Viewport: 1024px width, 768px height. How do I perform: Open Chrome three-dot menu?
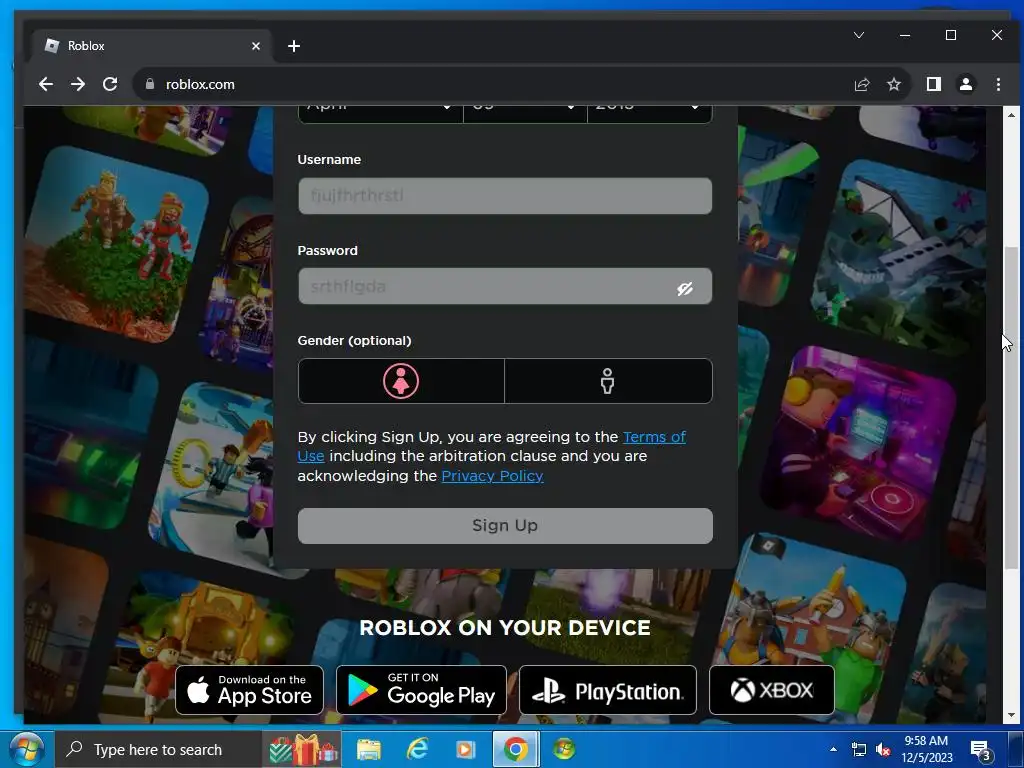[998, 84]
